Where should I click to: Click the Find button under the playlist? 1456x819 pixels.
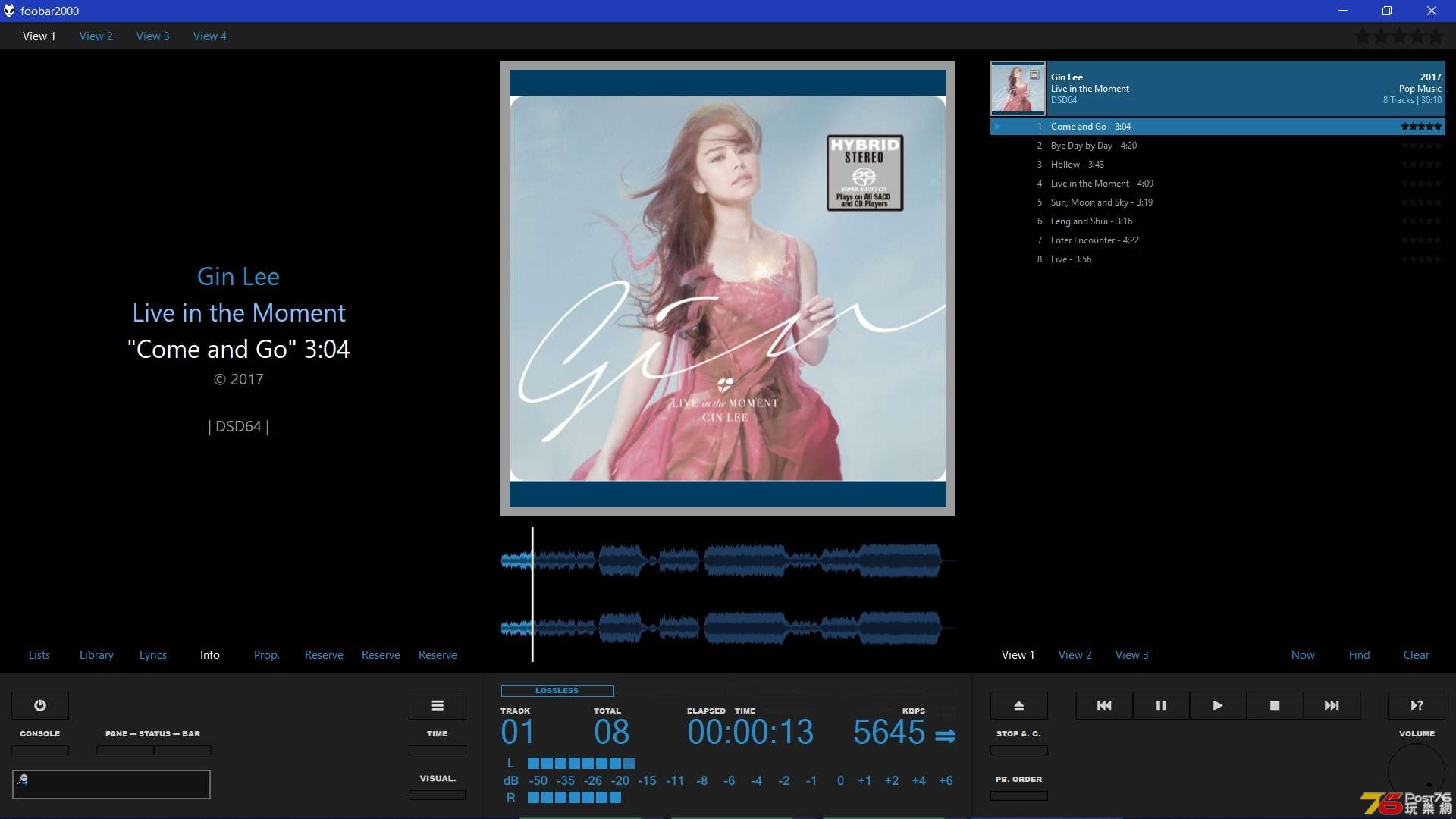pos(1360,654)
